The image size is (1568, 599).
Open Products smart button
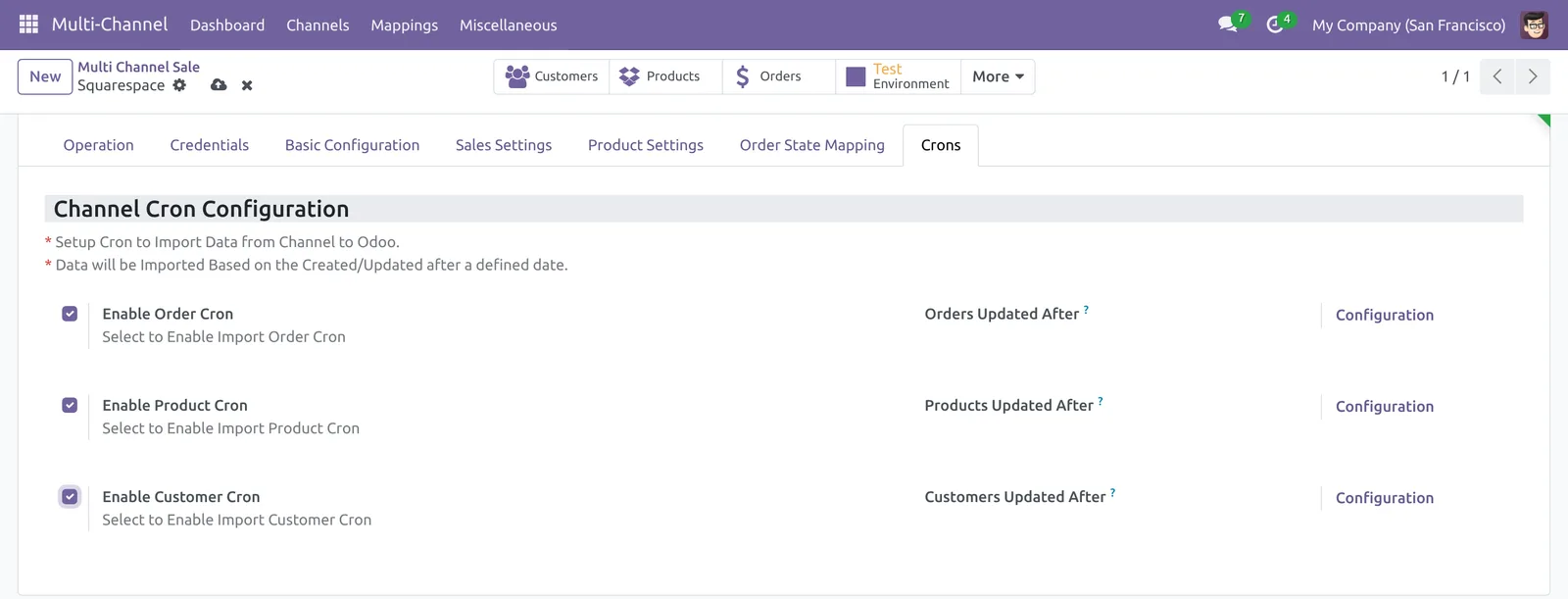(x=665, y=76)
